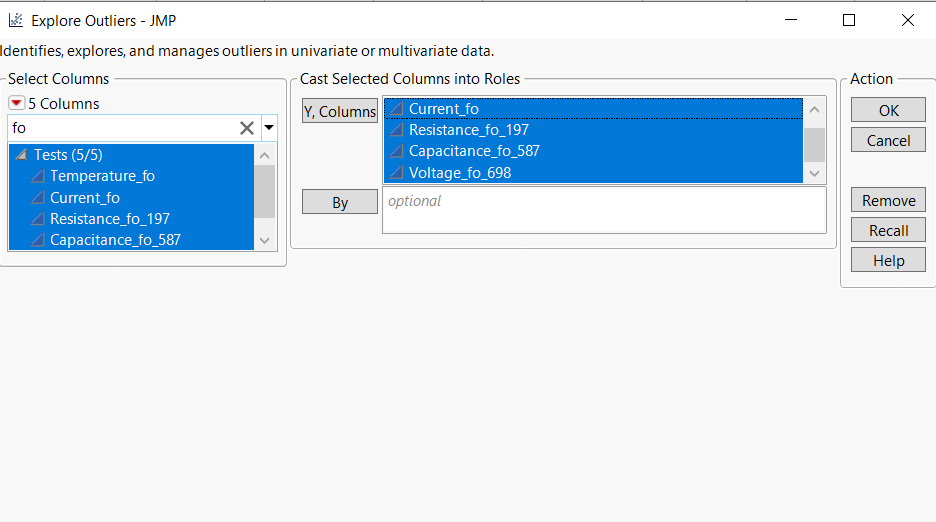This screenshot has height=522, width=936.
Task: Open the search filter options dropdown
Action: (x=269, y=128)
